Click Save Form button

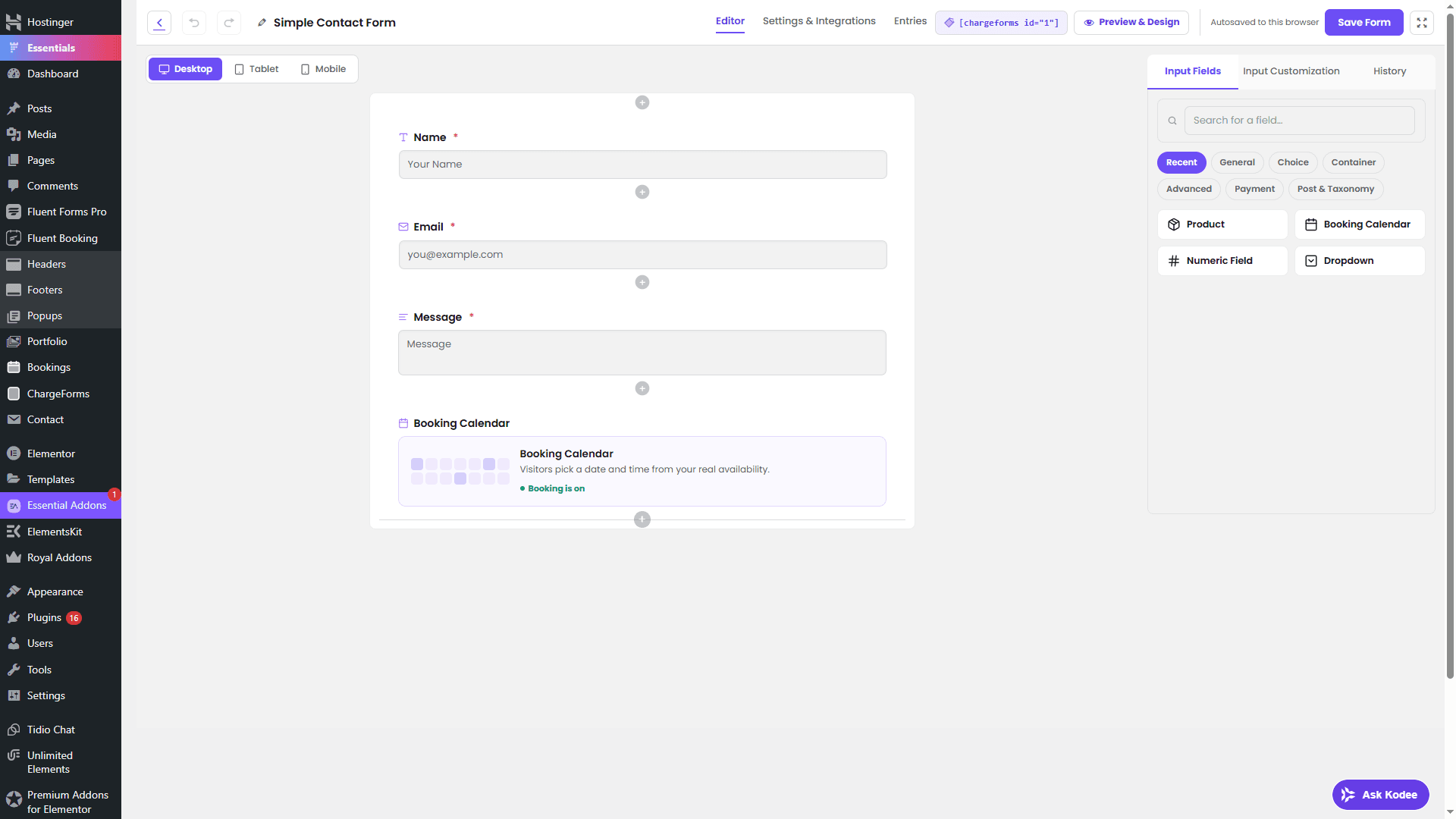pyautogui.click(x=1363, y=23)
